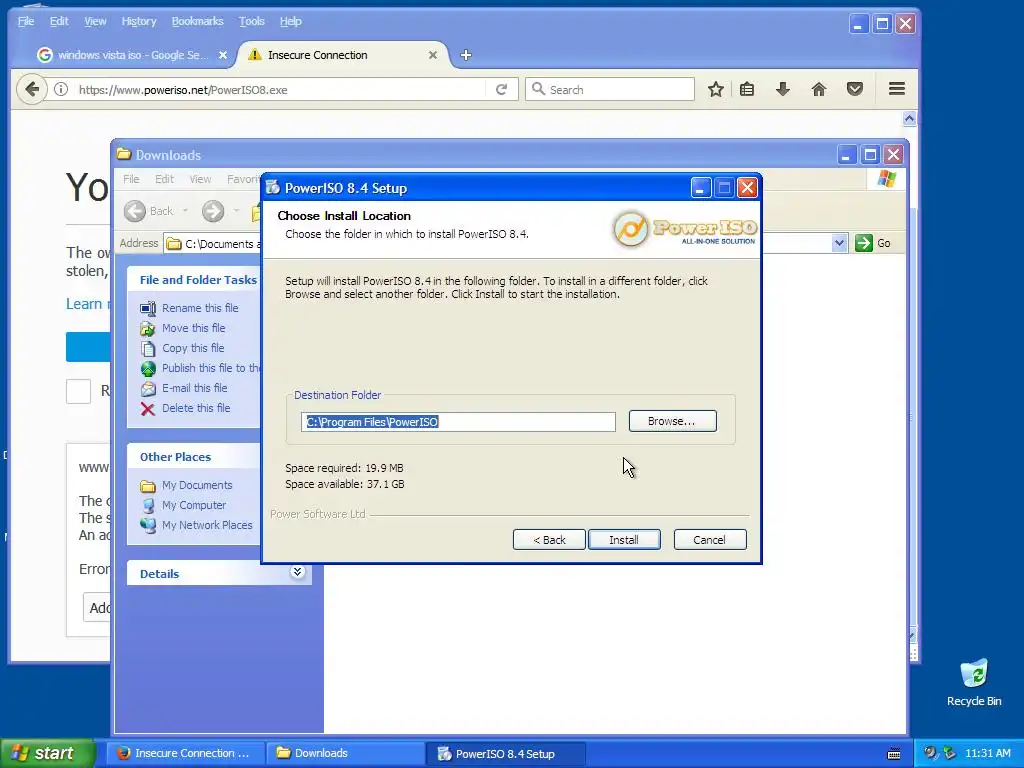Image resolution: width=1024 pixels, height=768 pixels.
Task: Click Explorer Forward arrow in Downloads window
Action: pyautogui.click(x=213, y=211)
